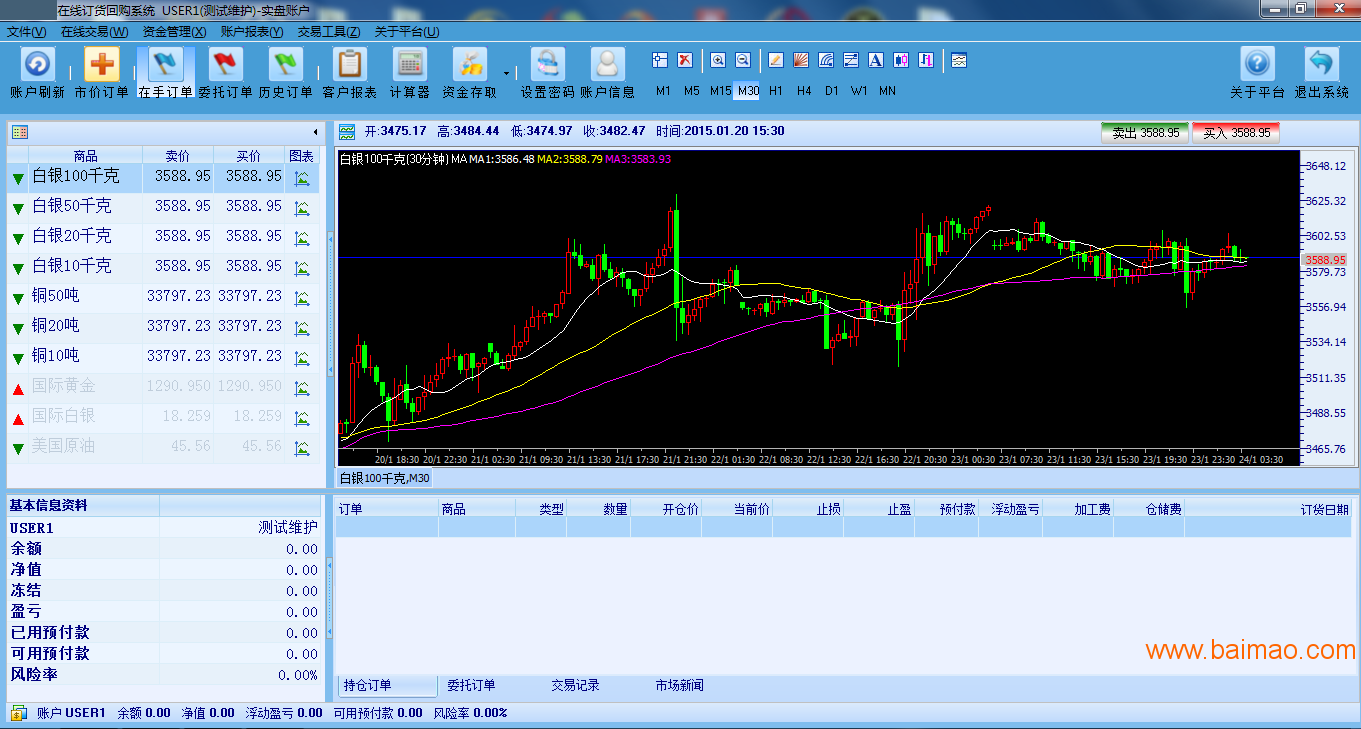Zoom in on the chart
The image size is (1361, 729).
tap(718, 60)
